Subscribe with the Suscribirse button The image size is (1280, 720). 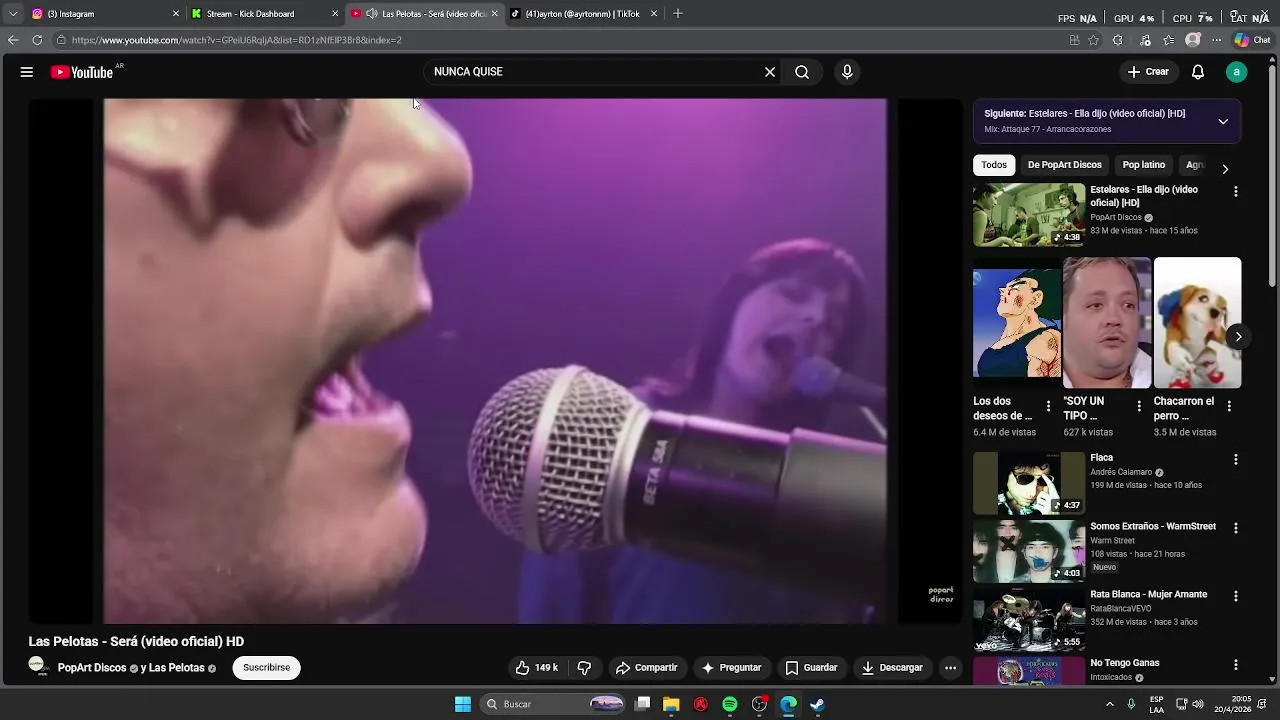click(x=266, y=668)
